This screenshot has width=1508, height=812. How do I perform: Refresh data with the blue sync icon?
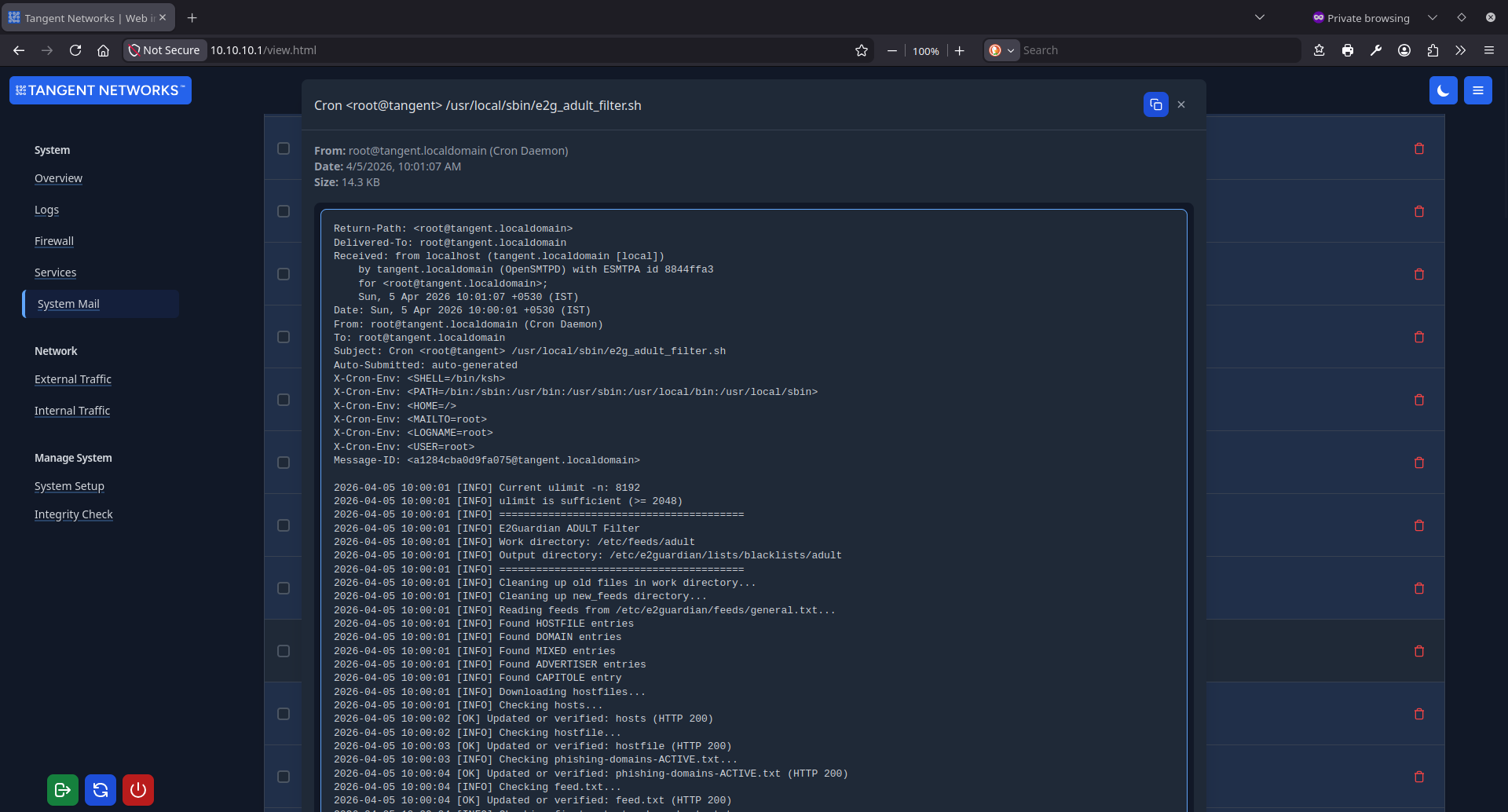(100, 790)
